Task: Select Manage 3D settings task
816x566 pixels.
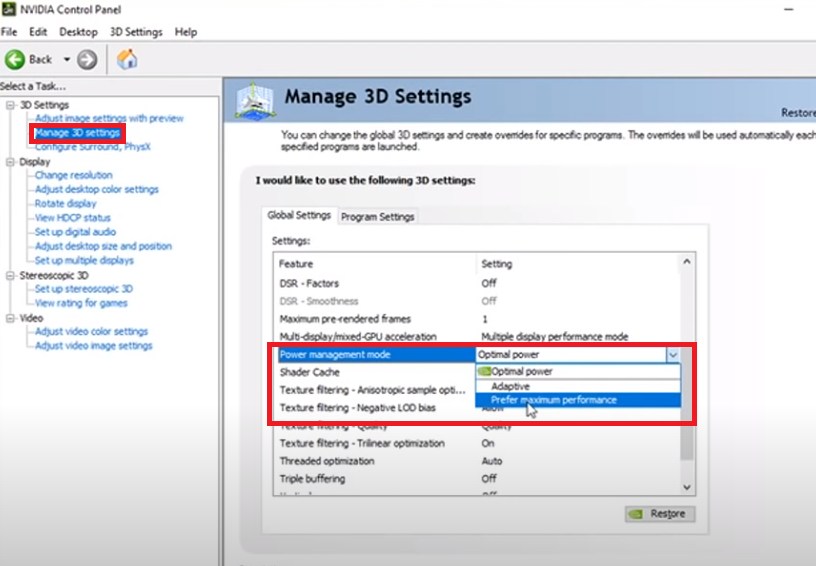Action: pyautogui.click(x=77, y=133)
